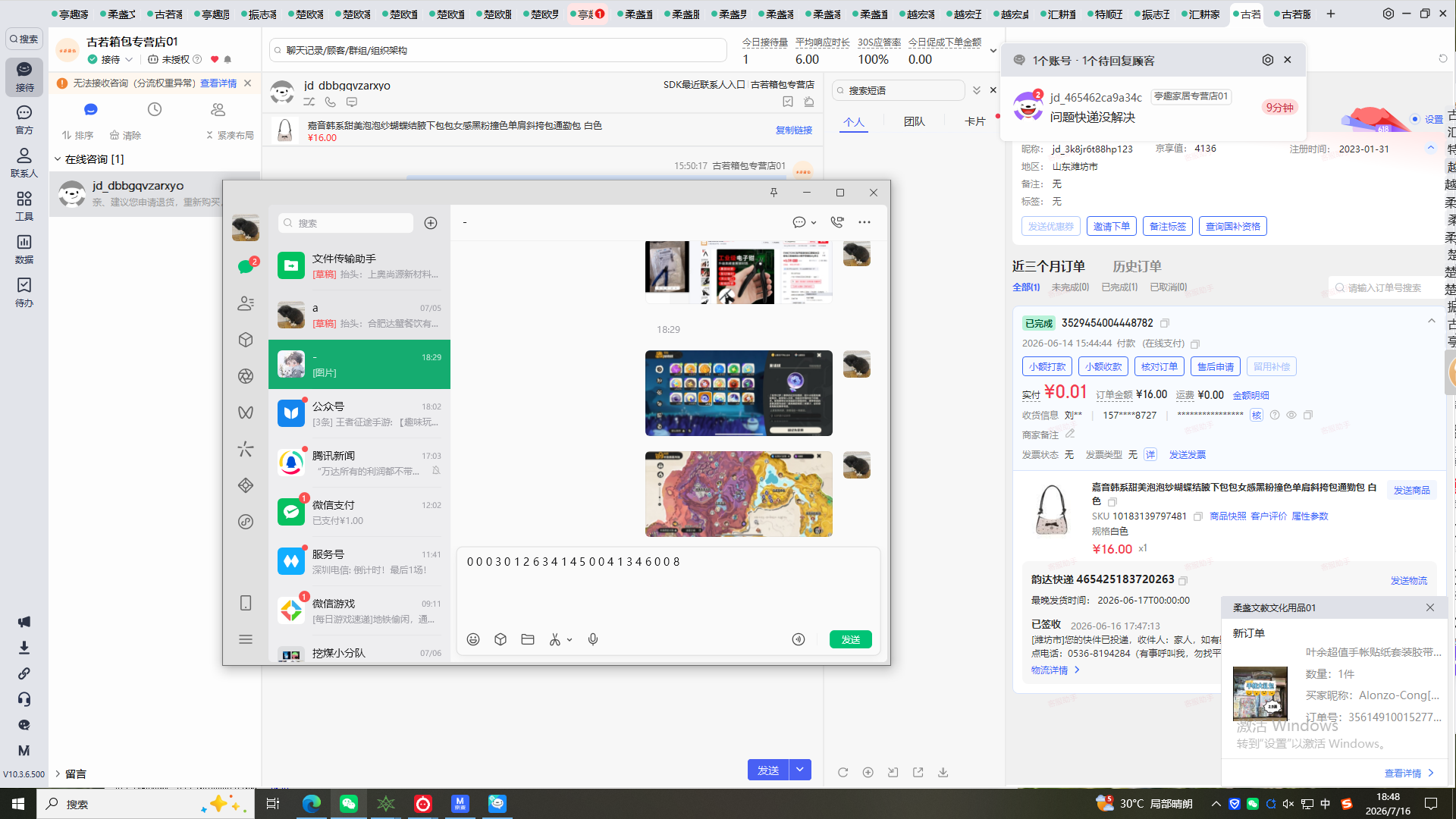Open WeChat sidebar hamburger menu
Screen dimensions: 1456x819
tap(246, 639)
